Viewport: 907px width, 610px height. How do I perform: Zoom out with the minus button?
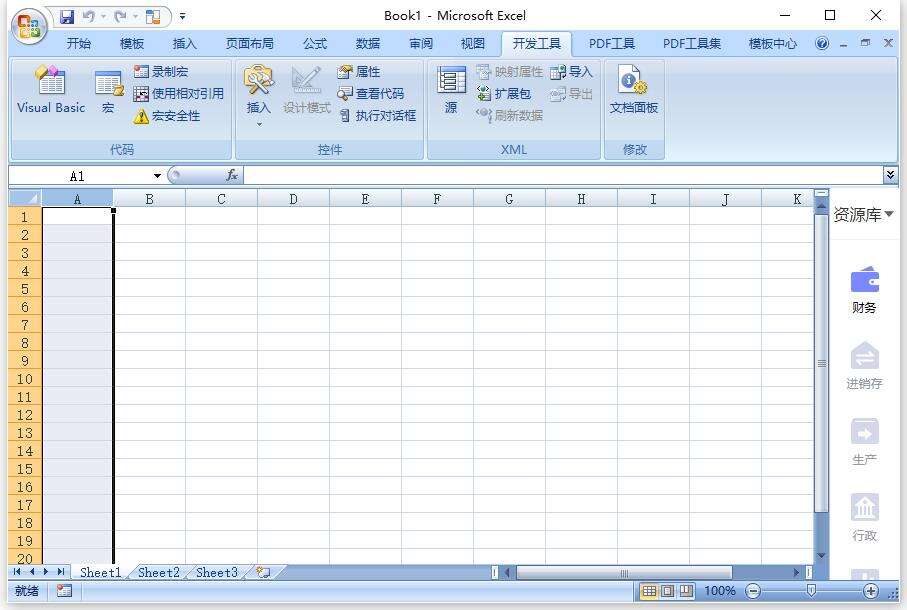click(753, 591)
